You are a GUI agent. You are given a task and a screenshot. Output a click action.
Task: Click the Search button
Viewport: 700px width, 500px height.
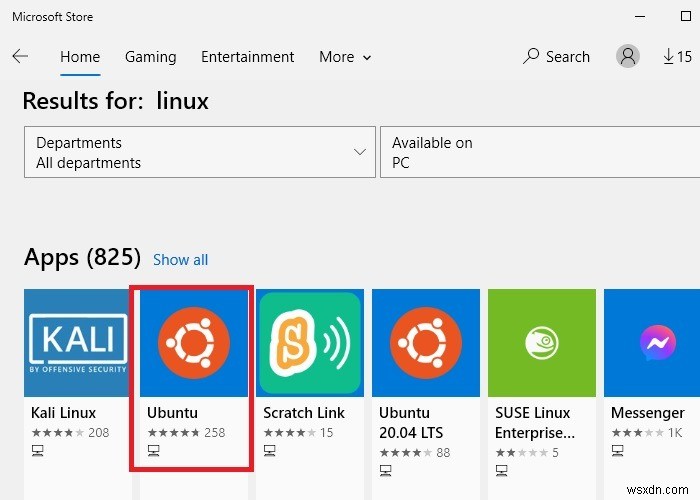coord(556,57)
